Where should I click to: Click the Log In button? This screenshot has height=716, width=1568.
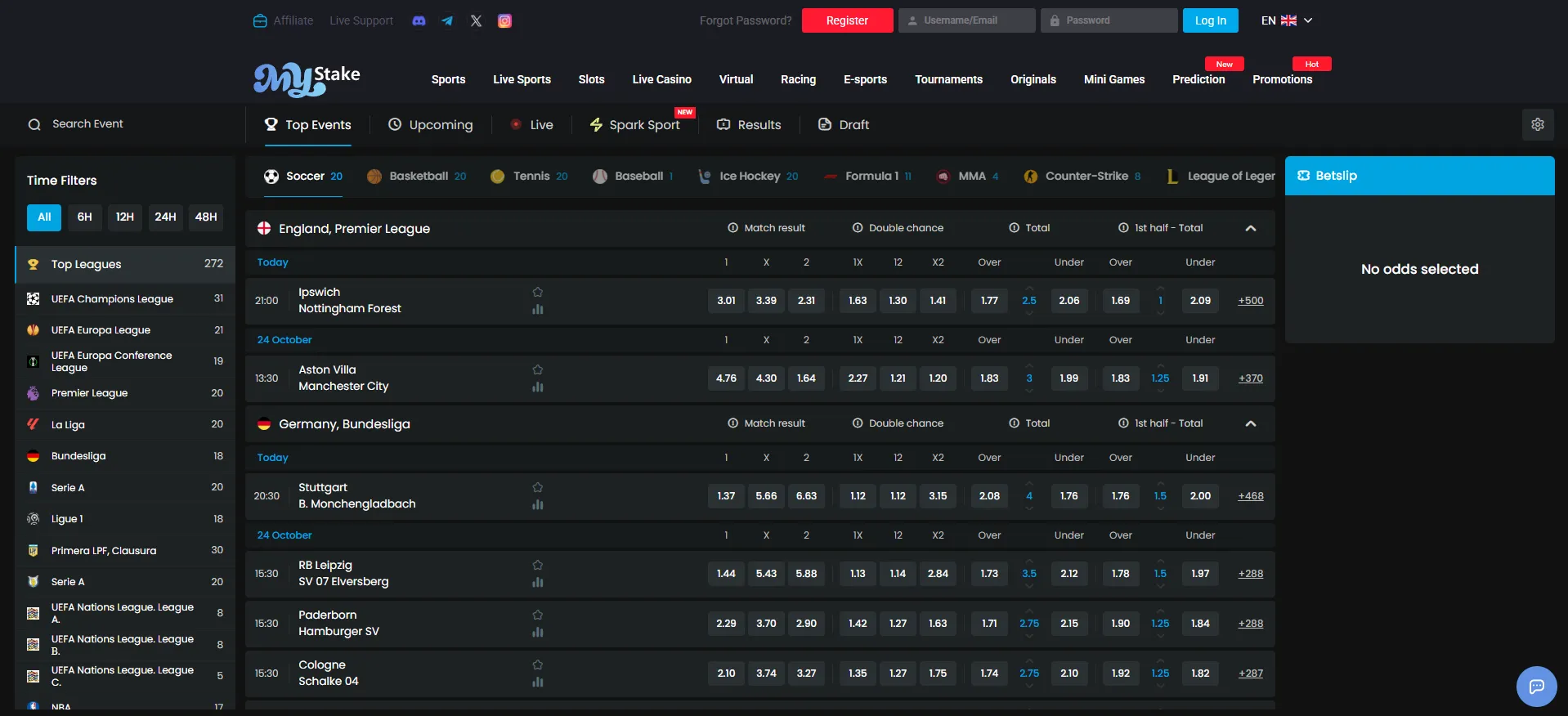pyautogui.click(x=1210, y=20)
